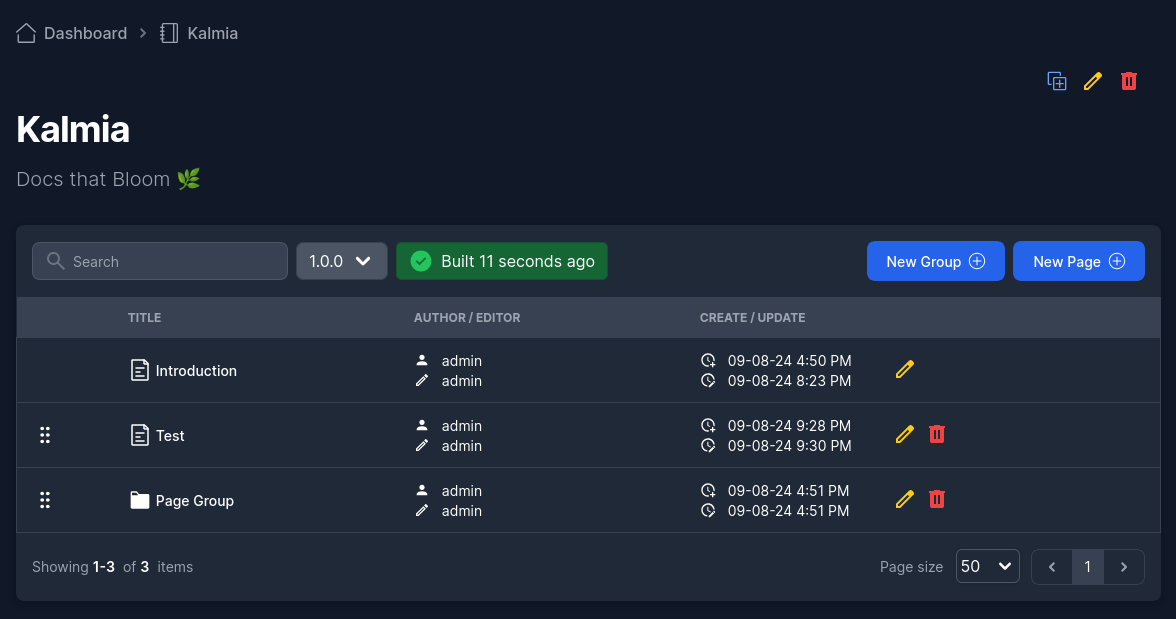Go to the previous page with left chevron
Screen dimensions: 1176x619
[x=1052, y=567]
